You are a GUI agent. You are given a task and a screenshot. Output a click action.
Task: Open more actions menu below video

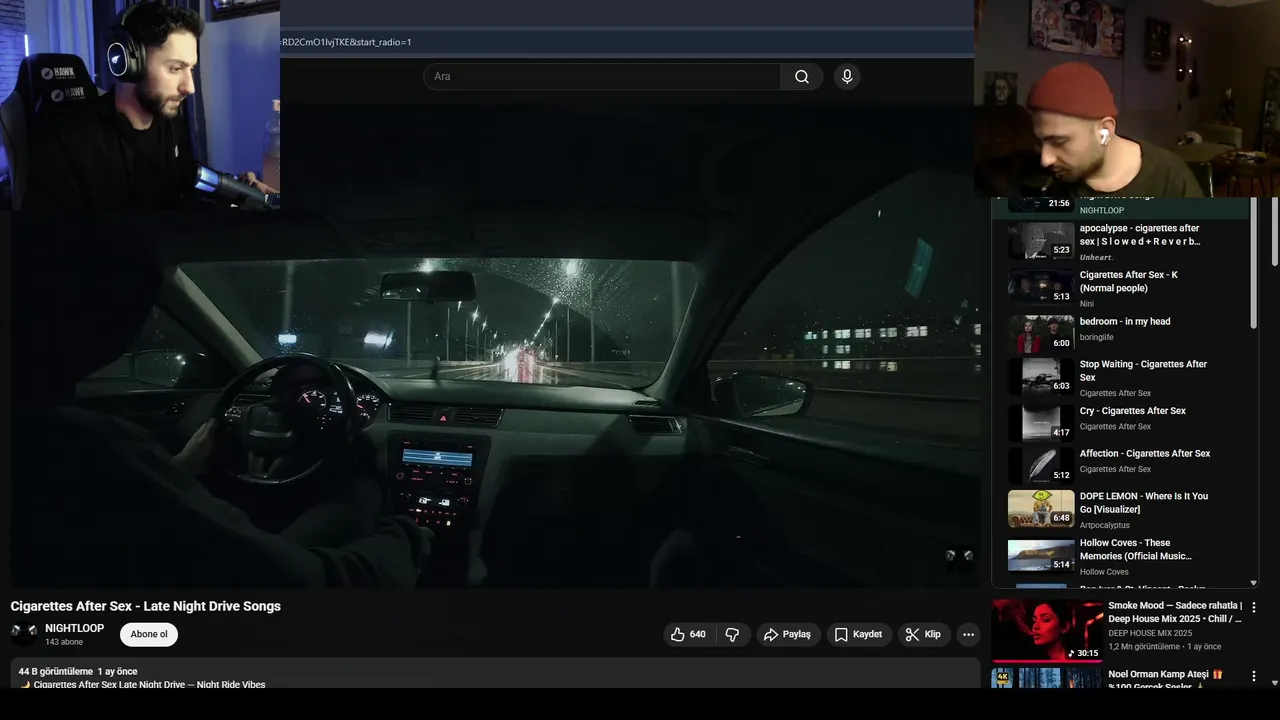968,634
